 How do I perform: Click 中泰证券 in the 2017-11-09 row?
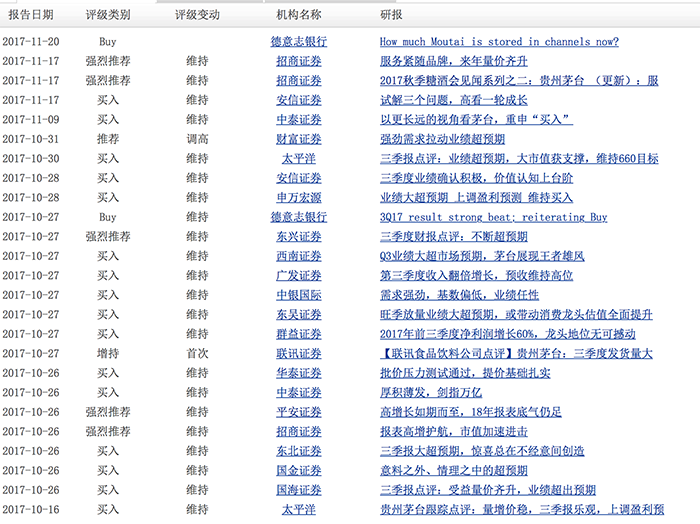[x=299, y=120]
